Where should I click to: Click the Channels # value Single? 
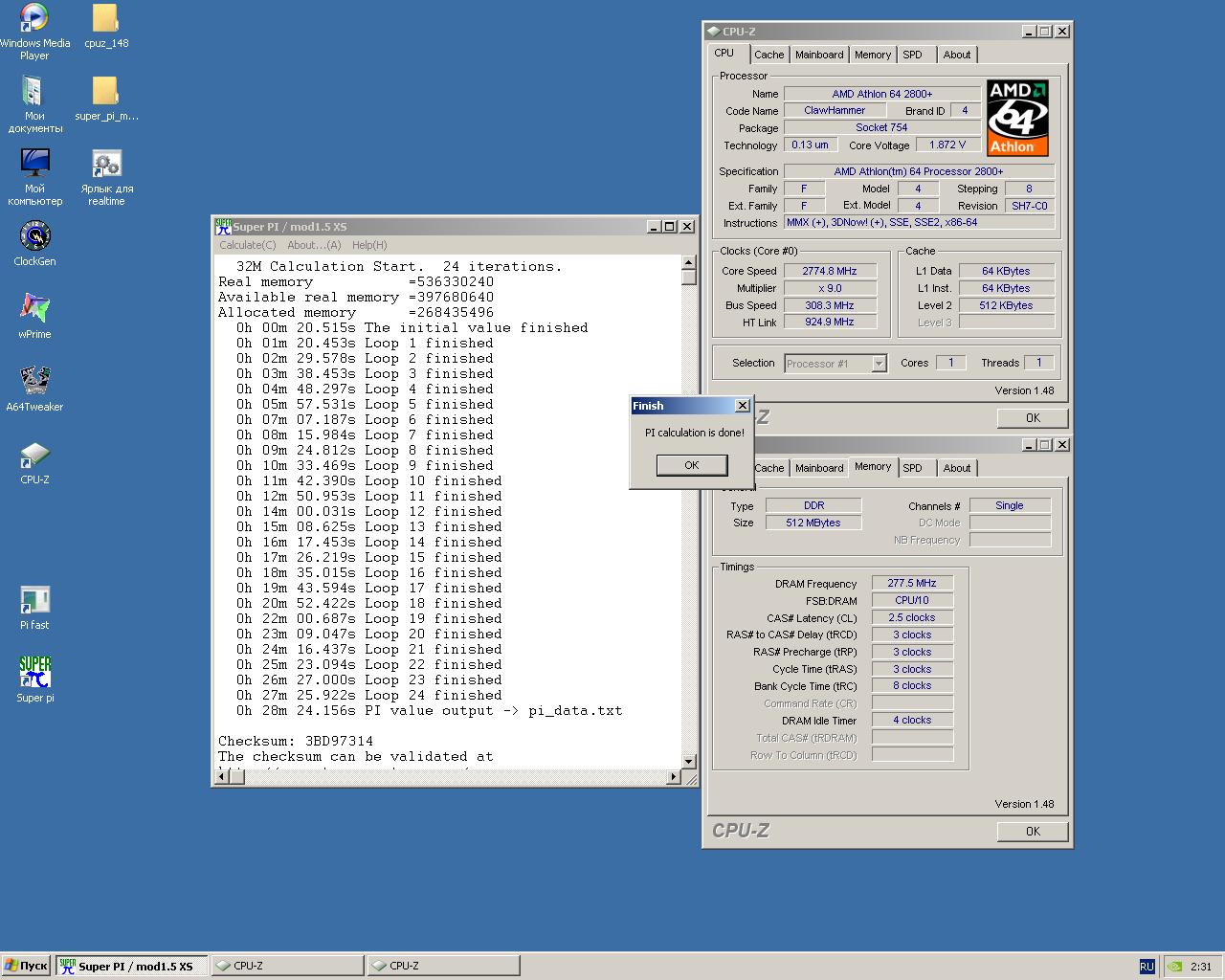1010,505
